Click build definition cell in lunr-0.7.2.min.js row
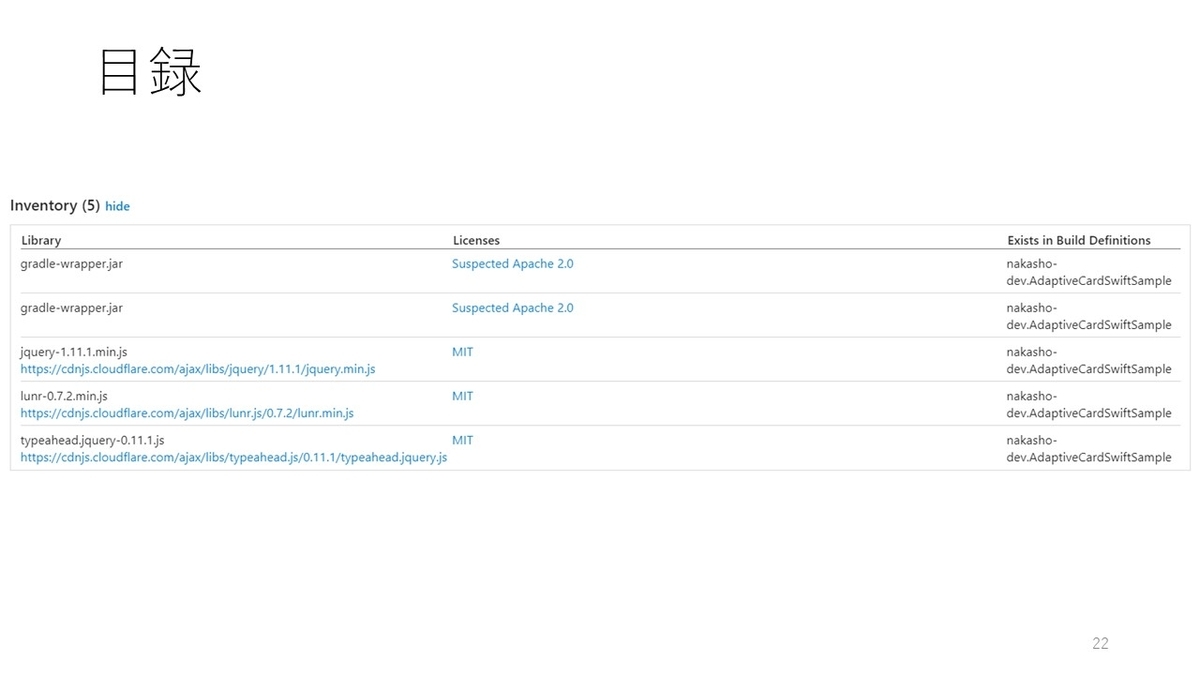This screenshot has width=1200, height=675. (1089, 404)
